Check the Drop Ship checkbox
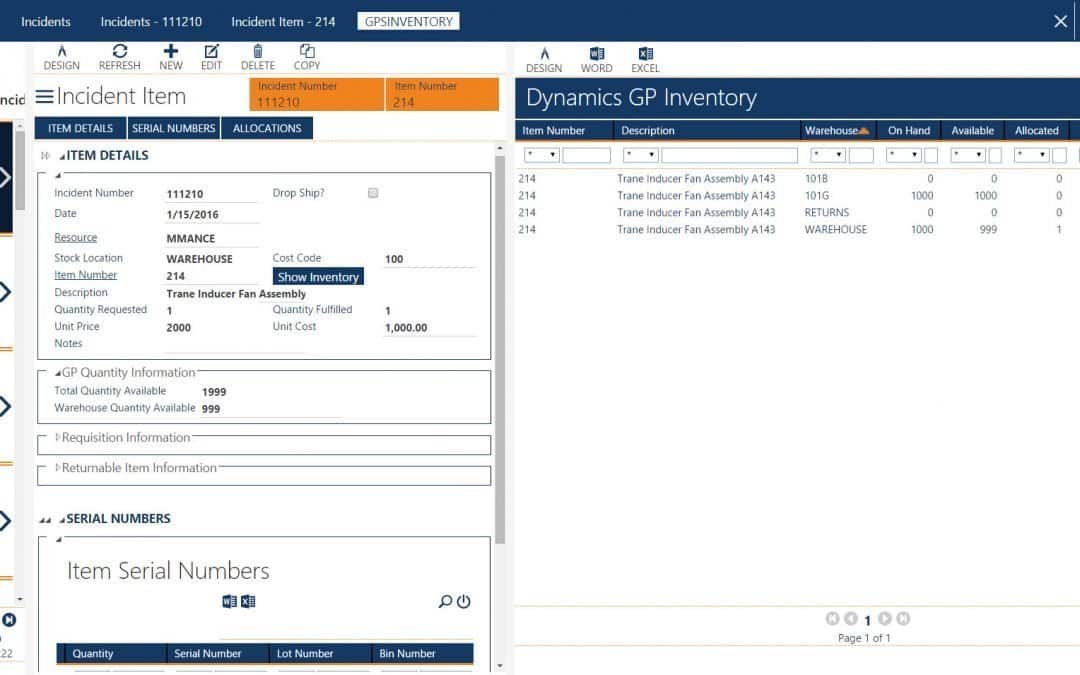The height and width of the screenshot is (675, 1080). 373,192
